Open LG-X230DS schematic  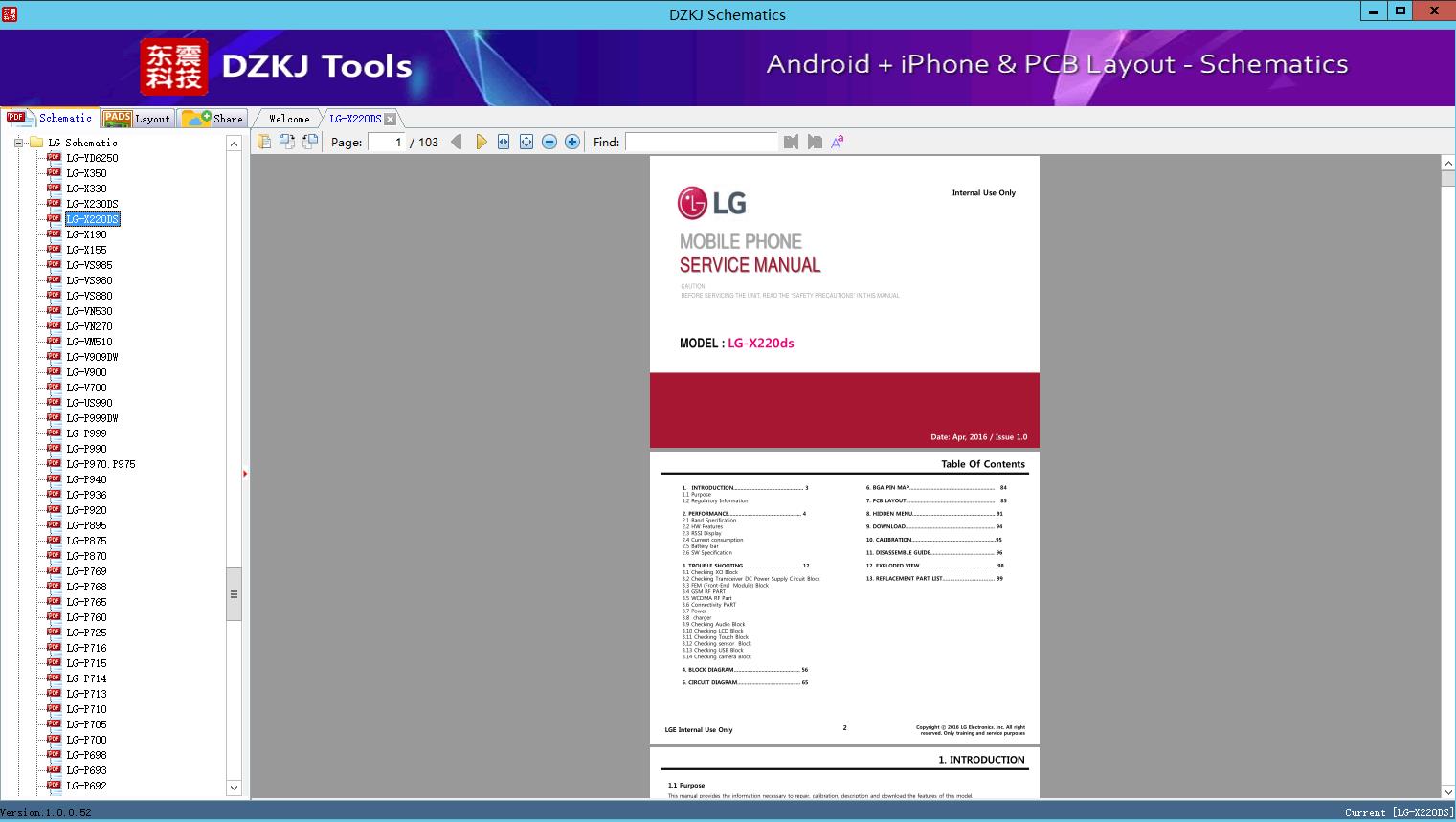click(x=92, y=204)
